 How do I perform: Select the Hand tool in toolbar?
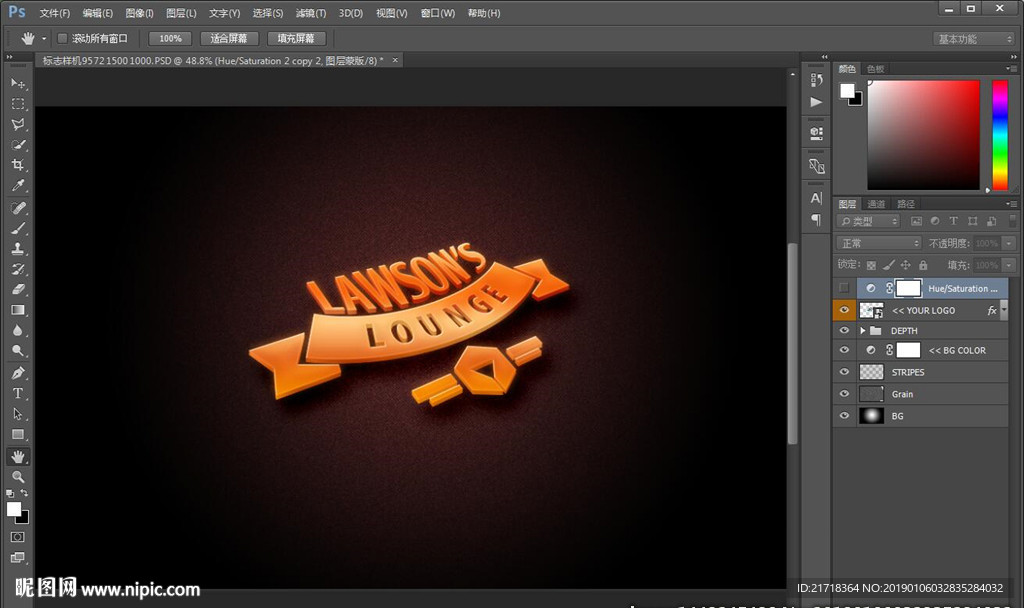pos(18,456)
